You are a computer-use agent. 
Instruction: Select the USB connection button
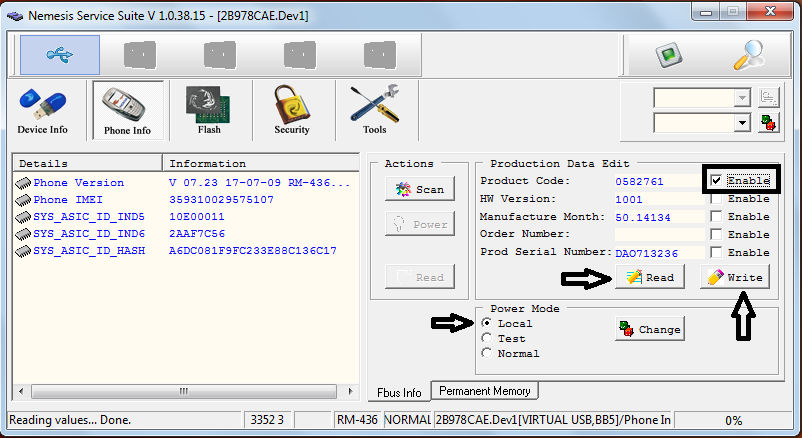pyautogui.click(x=60, y=55)
